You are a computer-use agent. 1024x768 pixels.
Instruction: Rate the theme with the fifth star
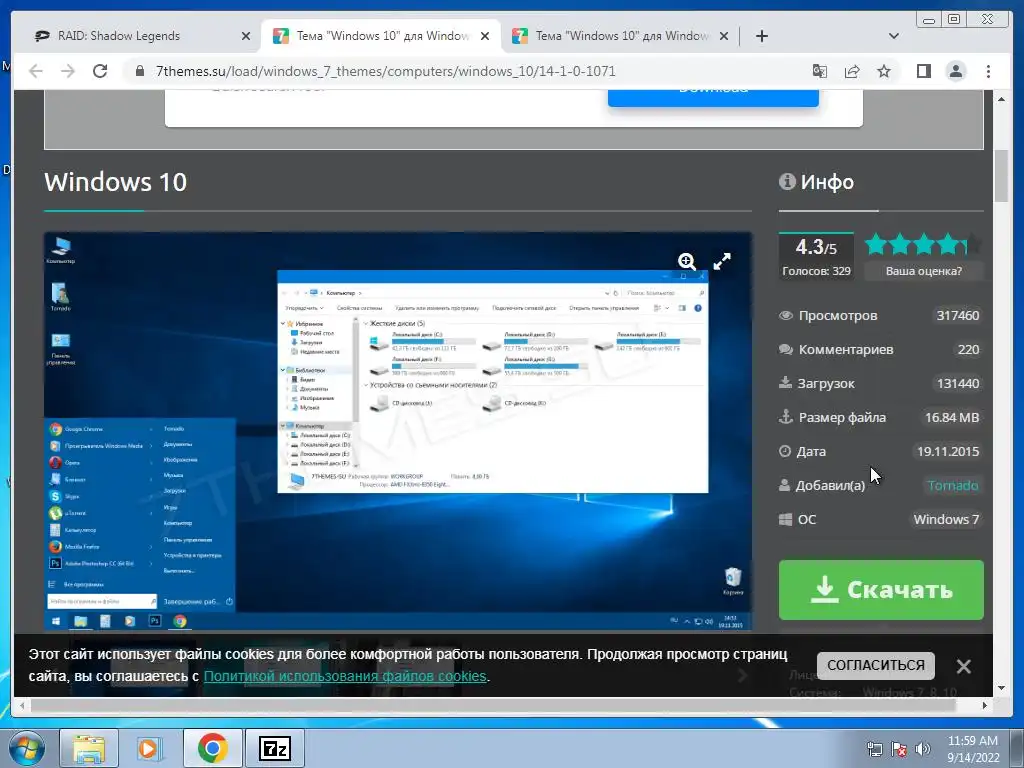[971, 245]
